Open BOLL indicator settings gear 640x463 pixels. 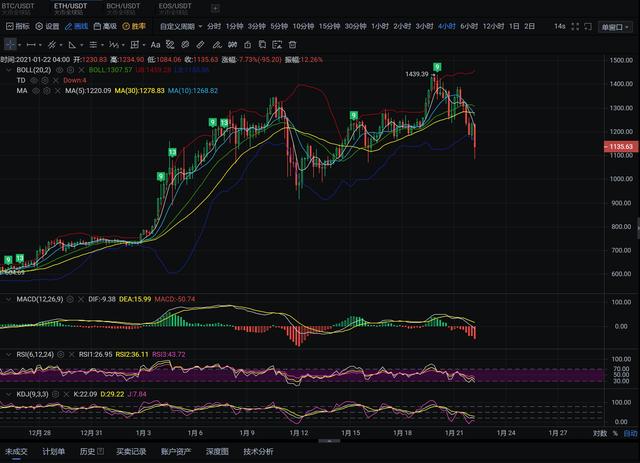coord(70,70)
